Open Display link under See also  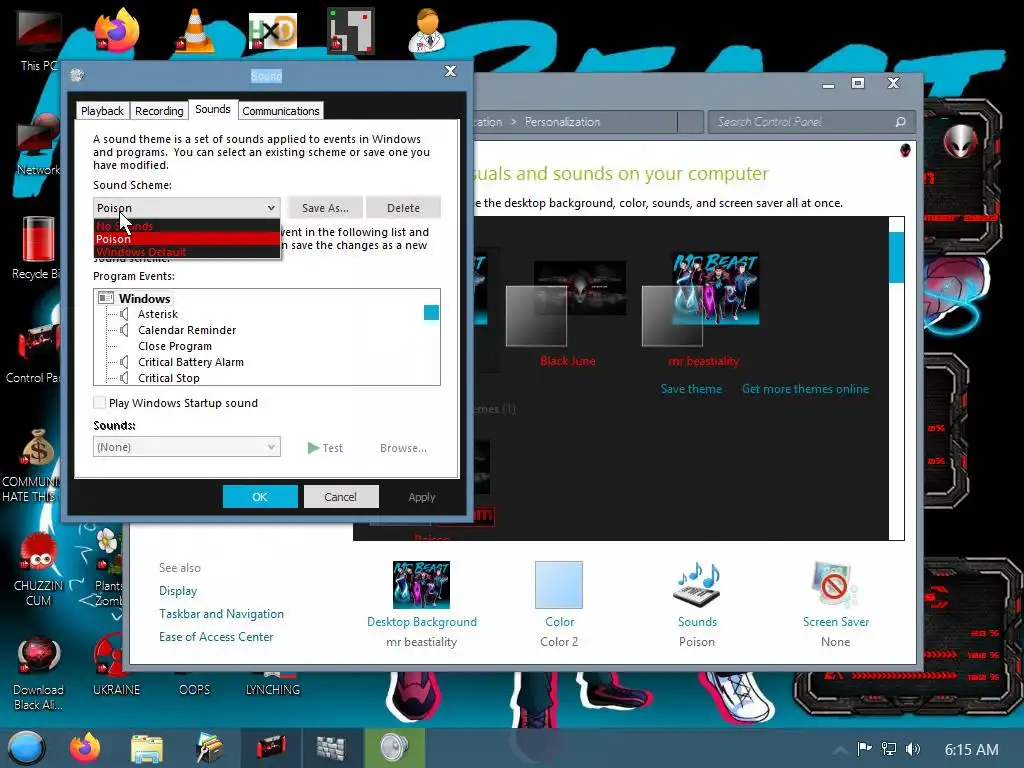tap(178, 590)
